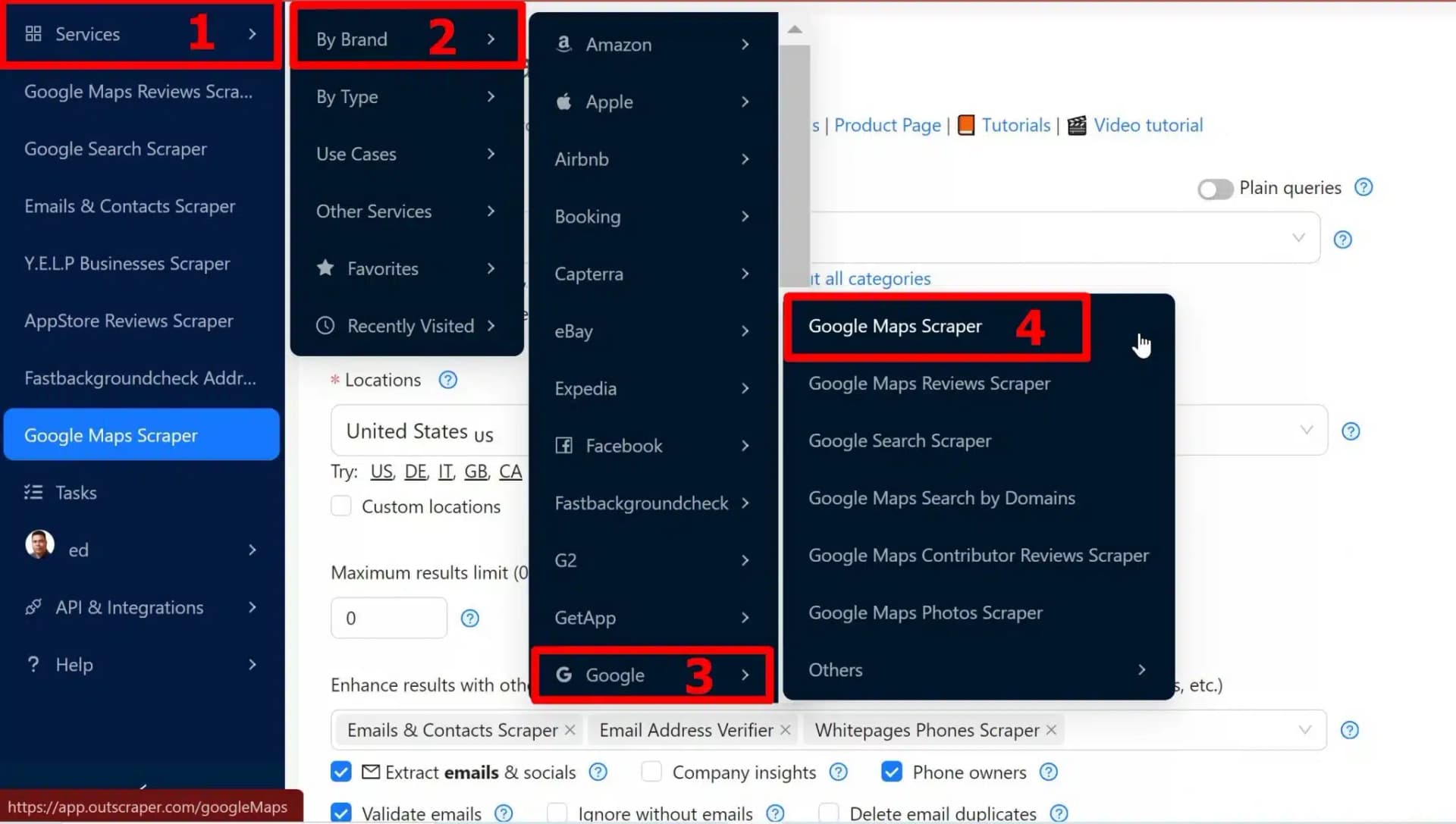This screenshot has height=824, width=1456.
Task: Open the Tutorials link
Action: click(1016, 125)
